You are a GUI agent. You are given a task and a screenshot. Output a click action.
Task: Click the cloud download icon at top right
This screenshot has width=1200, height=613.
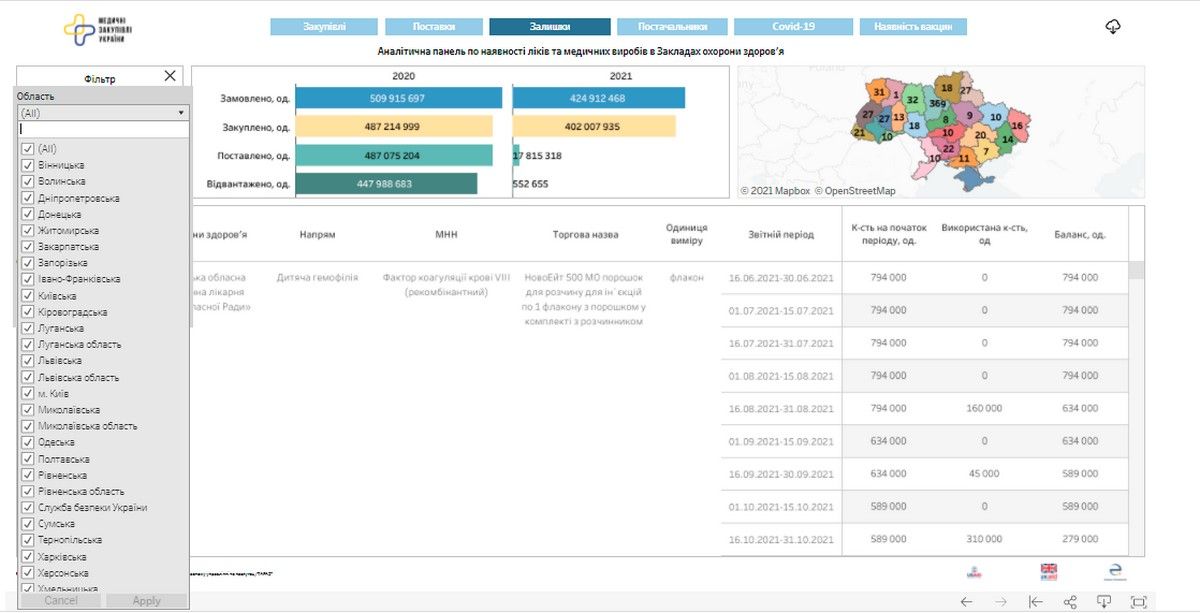point(1113,27)
